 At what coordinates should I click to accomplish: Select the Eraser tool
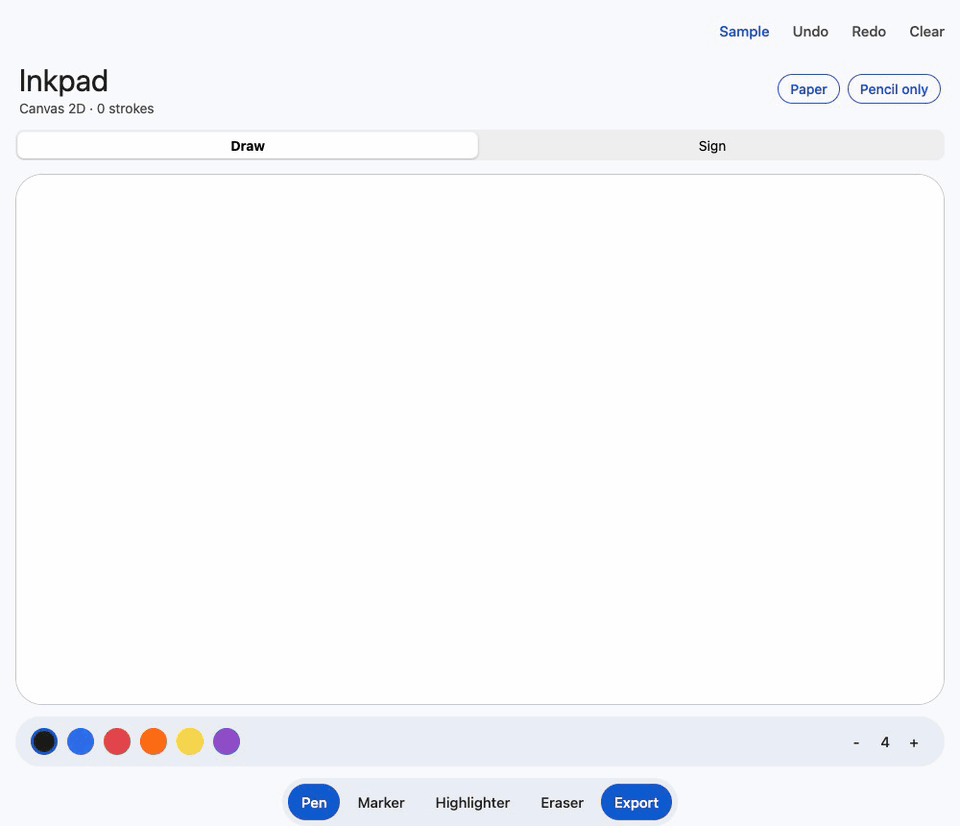[x=561, y=802]
